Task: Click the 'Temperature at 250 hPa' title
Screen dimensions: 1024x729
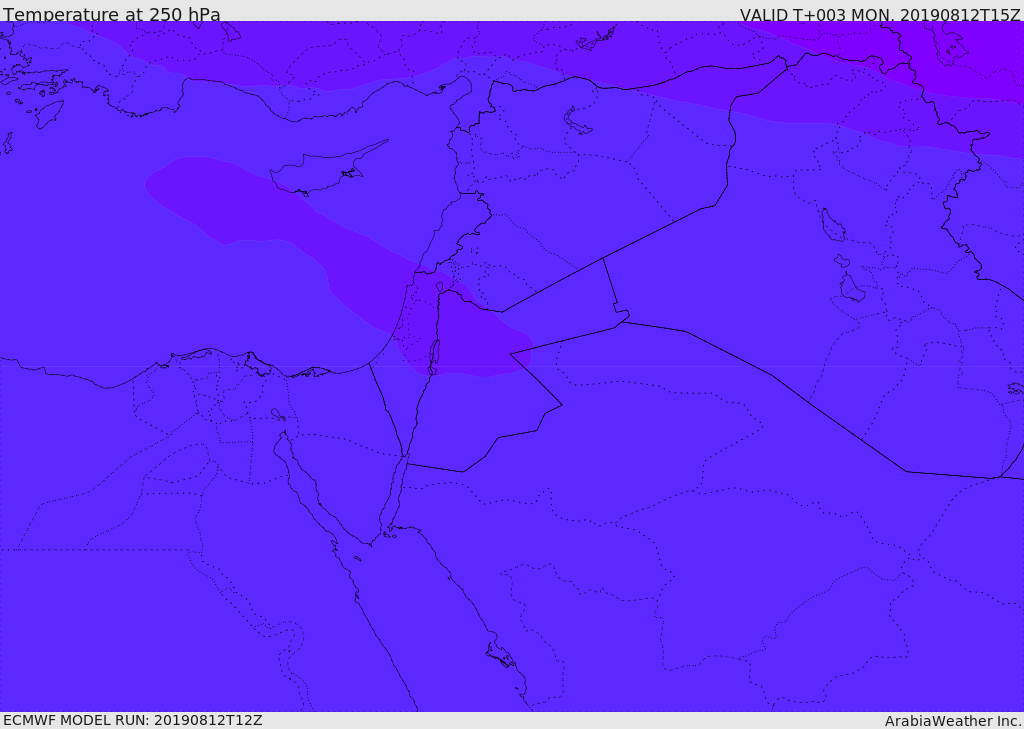Action: pos(112,14)
